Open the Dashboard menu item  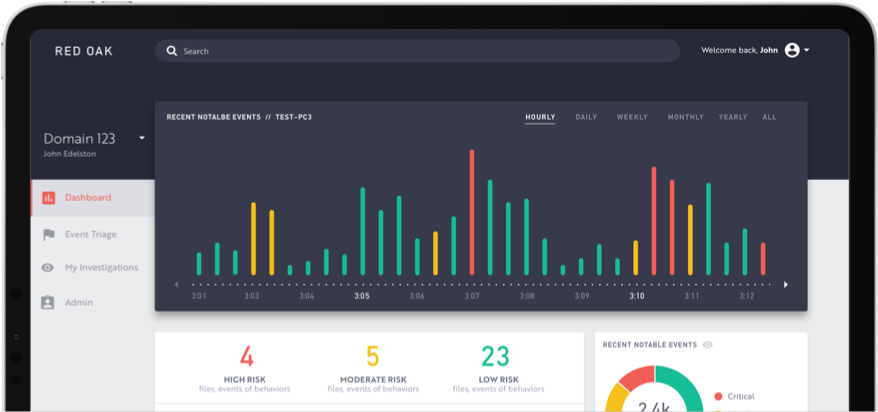(92, 198)
